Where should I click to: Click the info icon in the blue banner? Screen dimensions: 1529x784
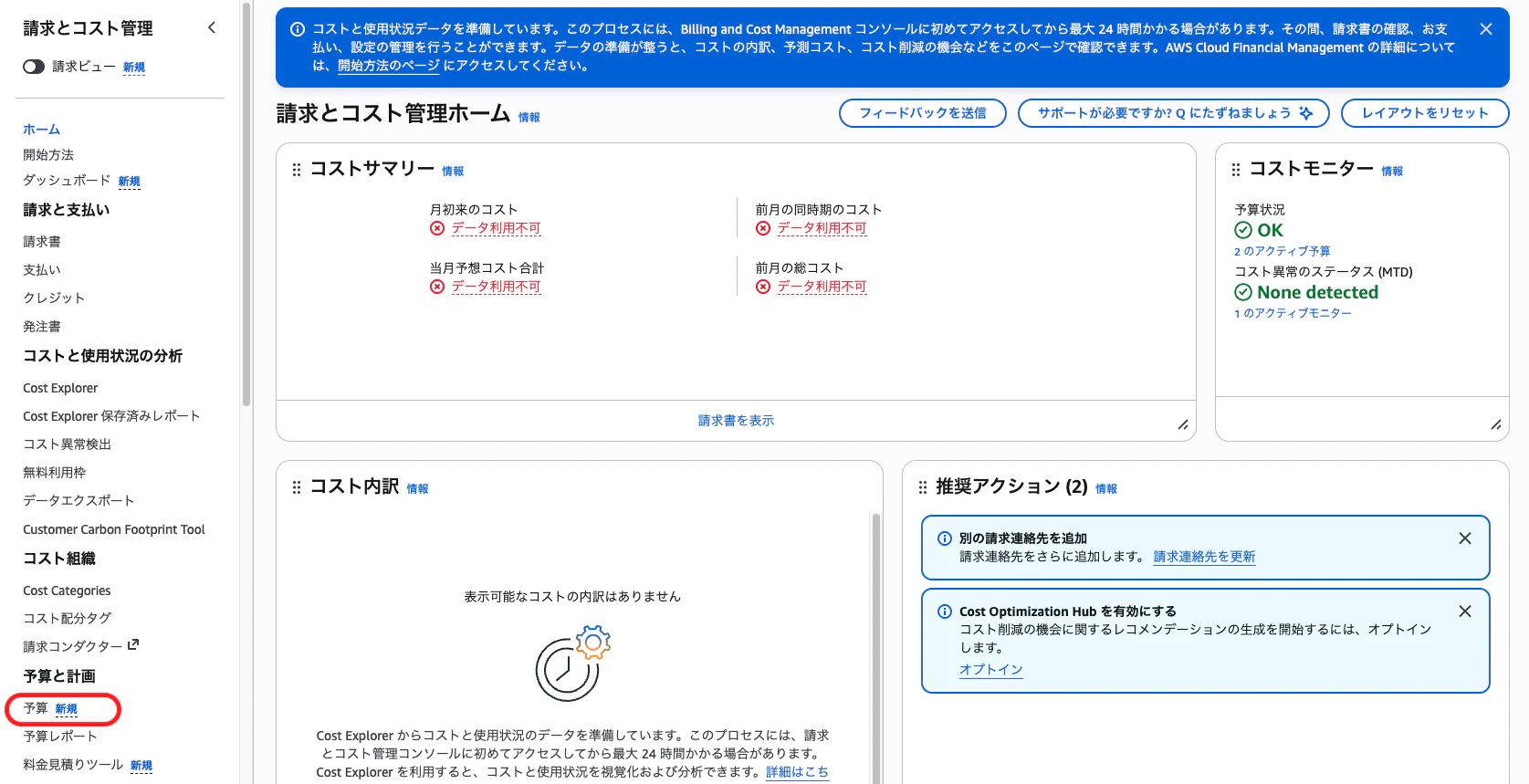tap(298, 29)
